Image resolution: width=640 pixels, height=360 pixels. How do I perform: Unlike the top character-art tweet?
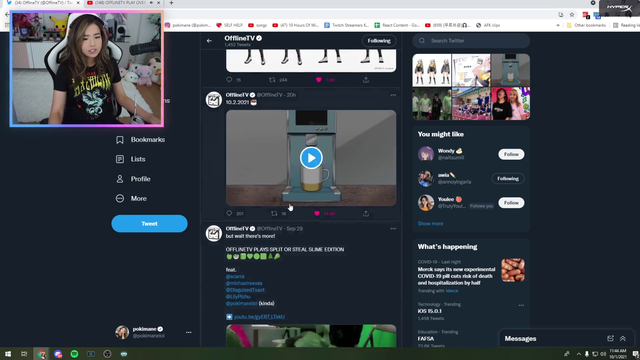click(319, 80)
